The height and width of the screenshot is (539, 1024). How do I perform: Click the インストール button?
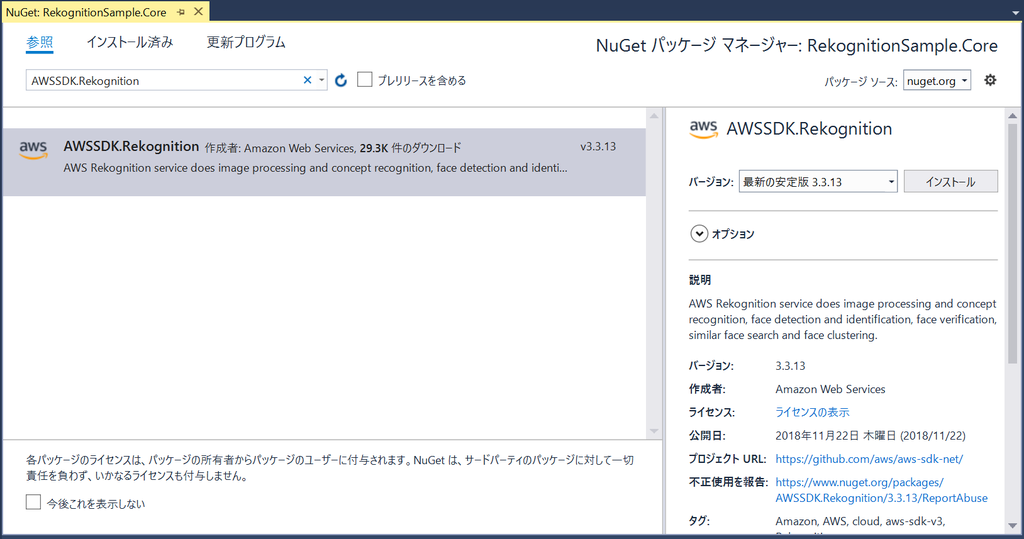coord(950,182)
